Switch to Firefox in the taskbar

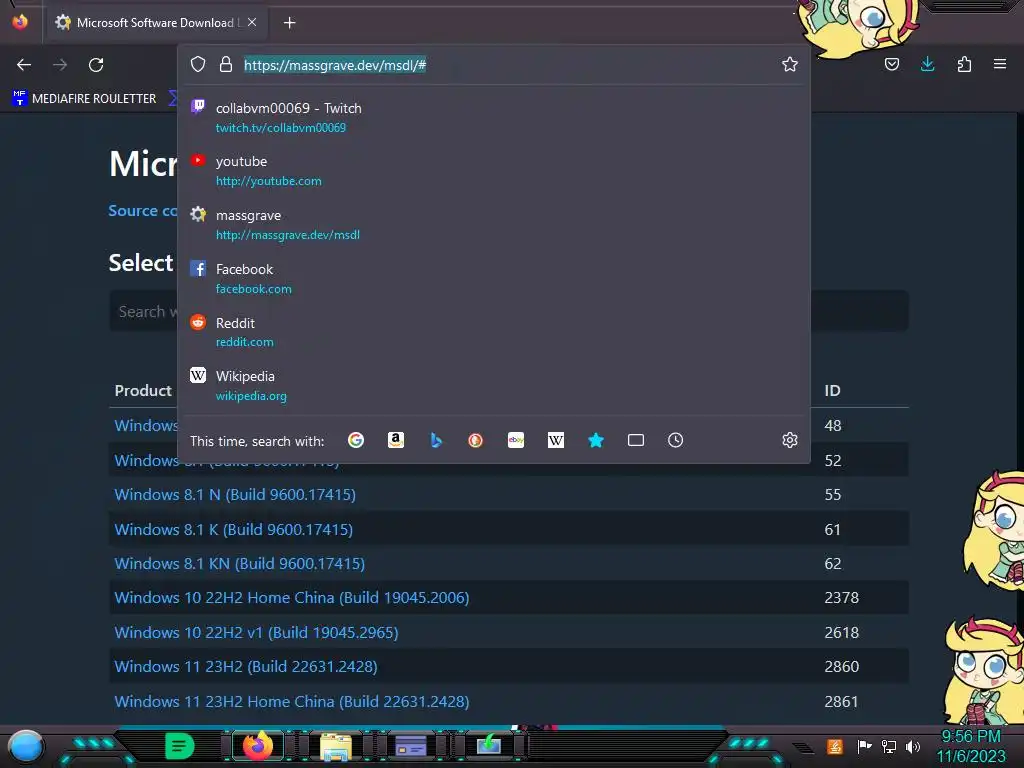click(x=258, y=746)
